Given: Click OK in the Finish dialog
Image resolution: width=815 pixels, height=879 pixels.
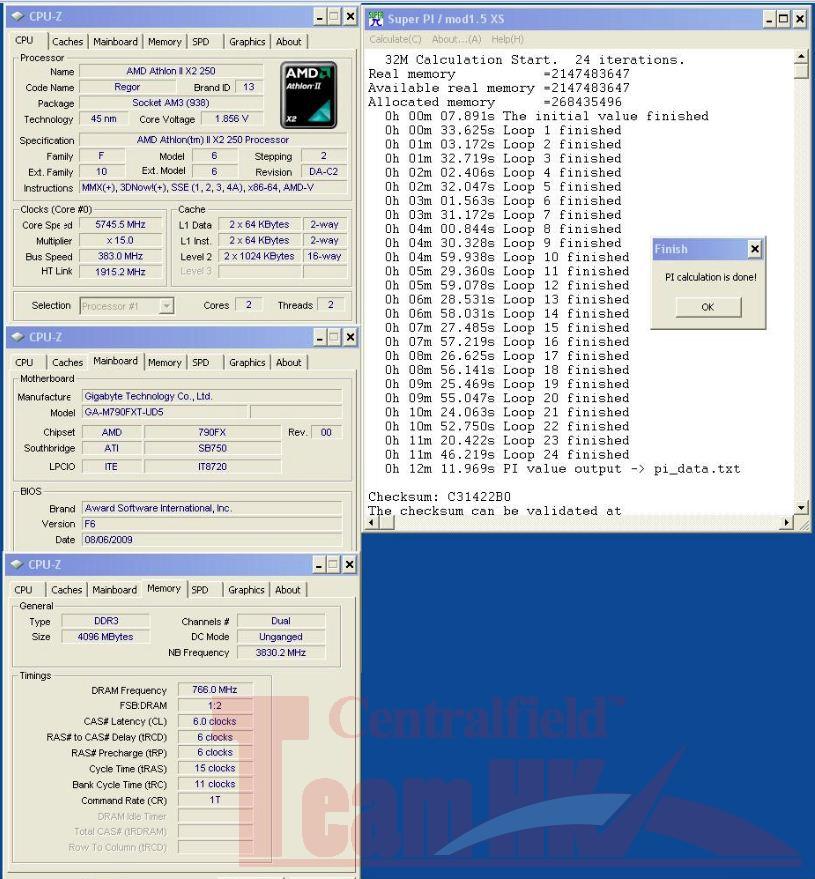Looking at the screenshot, I should [708, 307].
